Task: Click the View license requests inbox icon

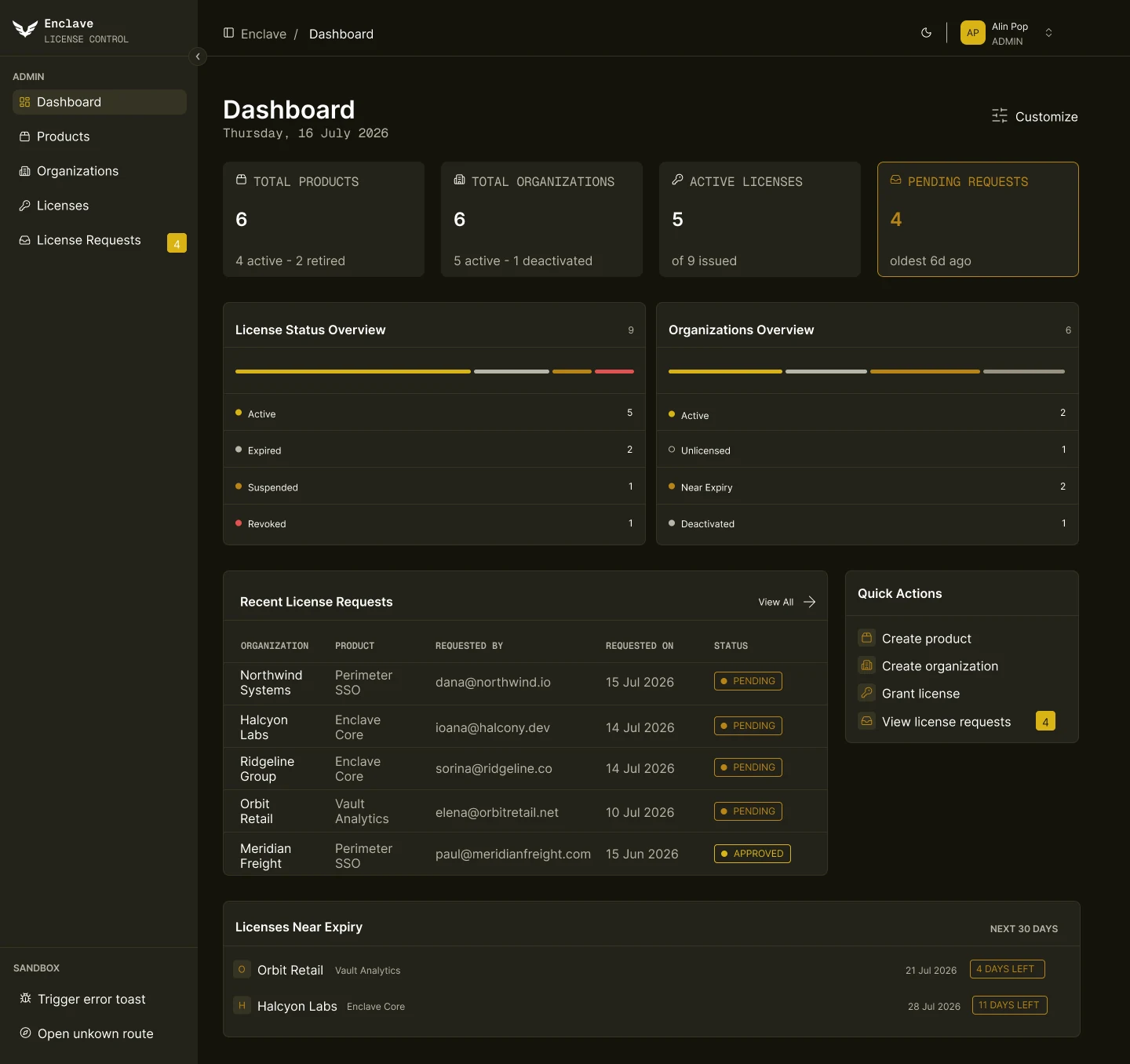Action: click(x=866, y=721)
